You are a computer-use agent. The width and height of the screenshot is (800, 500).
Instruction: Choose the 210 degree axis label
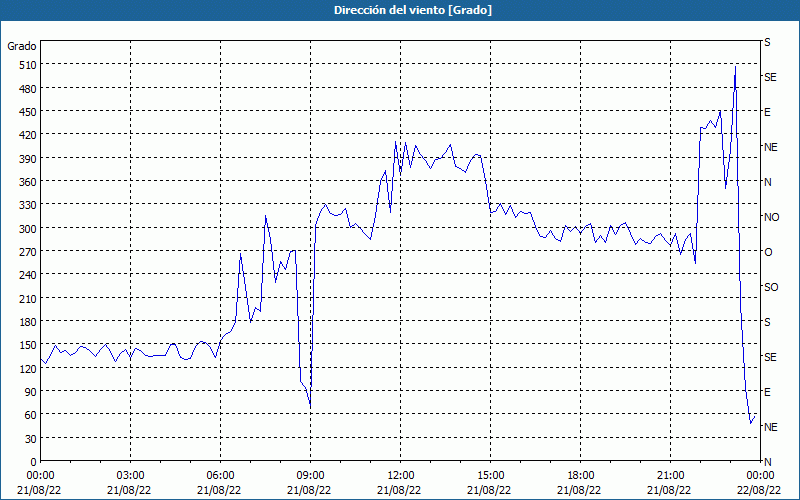pos(28,298)
